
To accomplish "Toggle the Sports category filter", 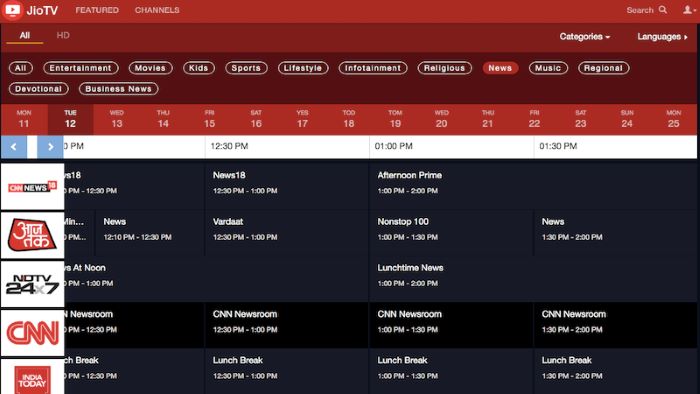I will point(246,68).
